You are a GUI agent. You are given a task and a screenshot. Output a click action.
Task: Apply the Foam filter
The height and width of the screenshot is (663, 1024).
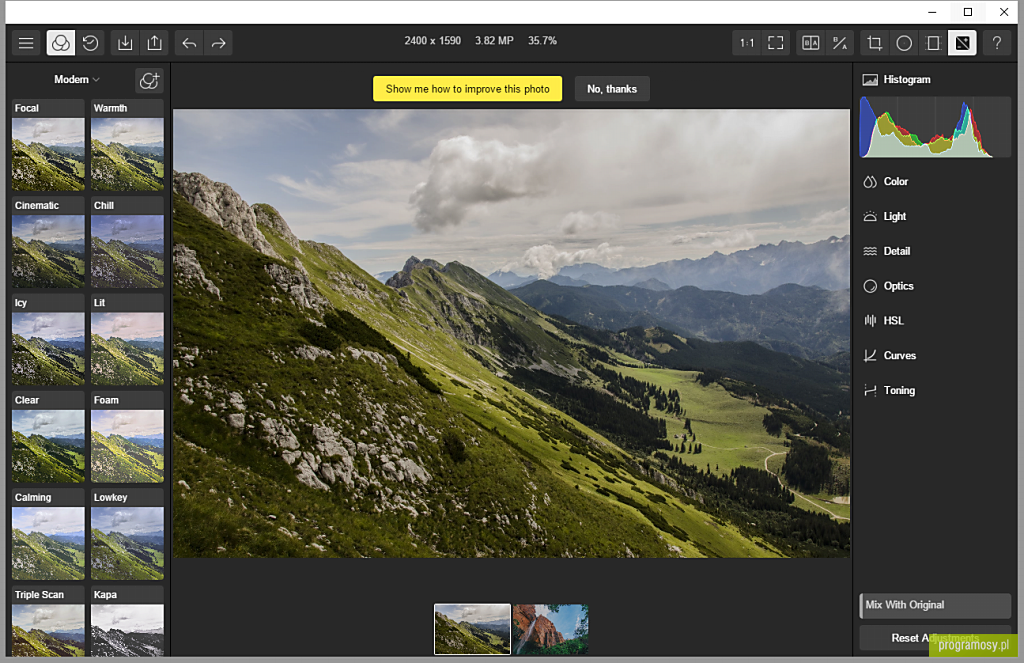point(127,438)
